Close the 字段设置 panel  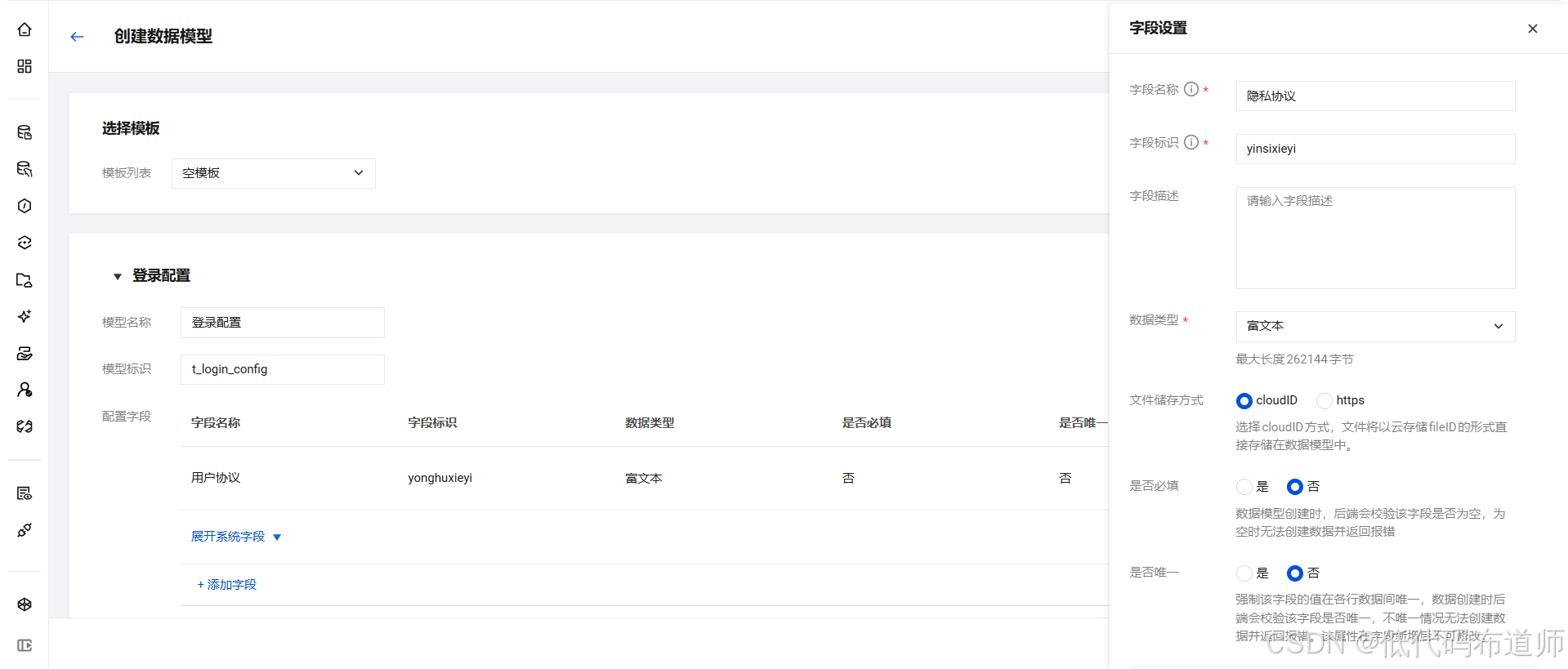1533,29
